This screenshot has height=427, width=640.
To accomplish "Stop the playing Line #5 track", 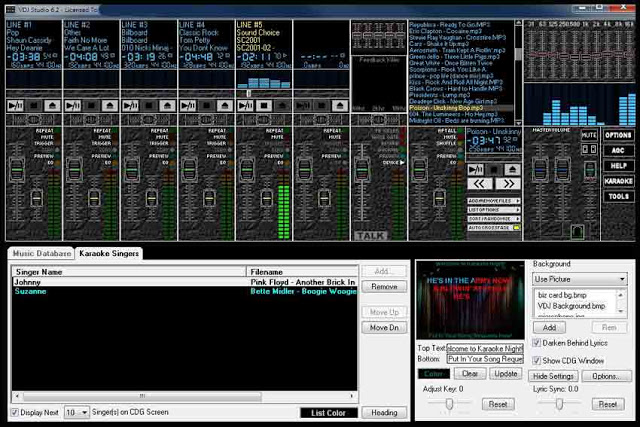I will [264, 106].
